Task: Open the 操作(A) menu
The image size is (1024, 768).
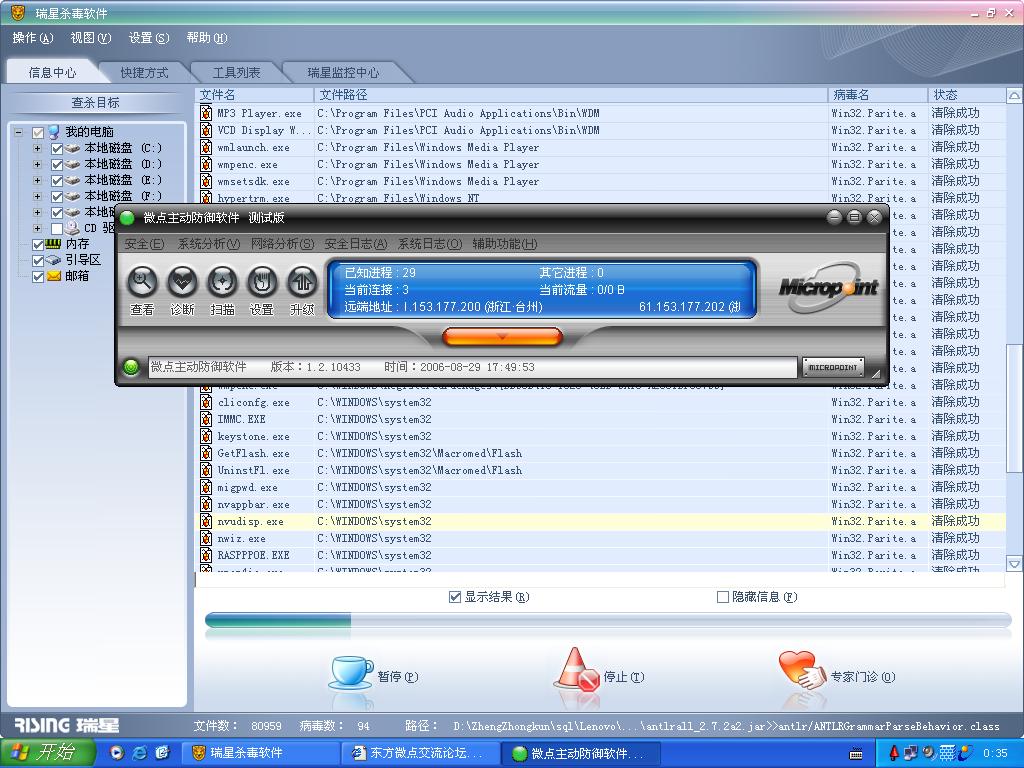Action: 33,38
